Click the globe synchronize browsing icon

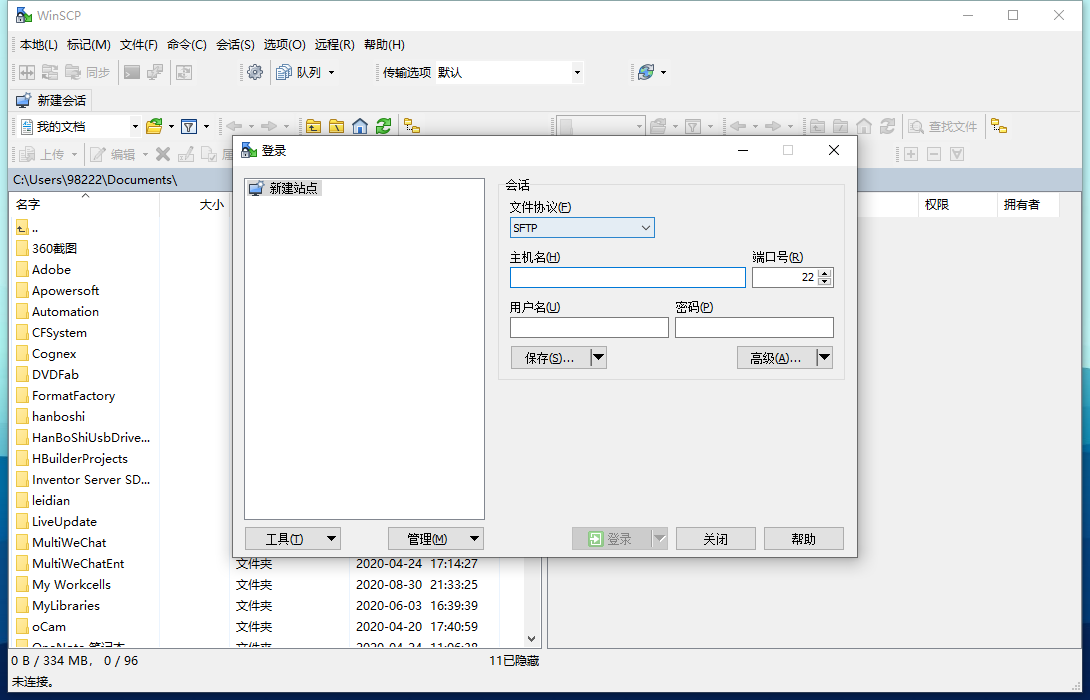[646, 72]
